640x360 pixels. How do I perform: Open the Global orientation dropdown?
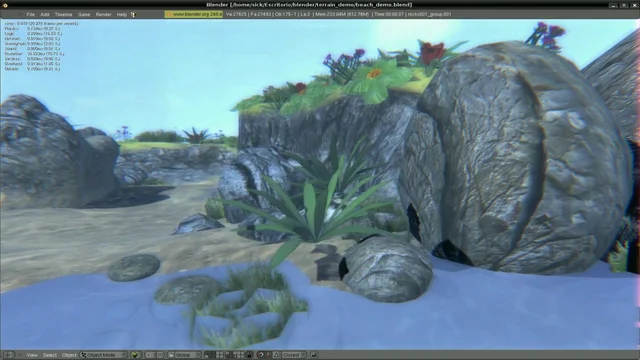click(184, 355)
